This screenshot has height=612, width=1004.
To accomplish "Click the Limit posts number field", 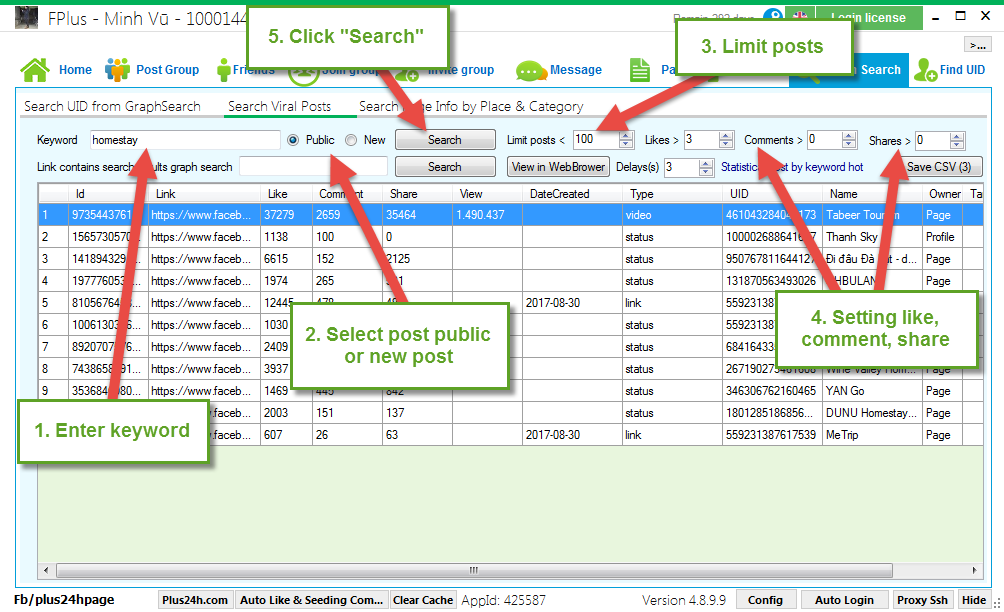I will tap(596, 140).
